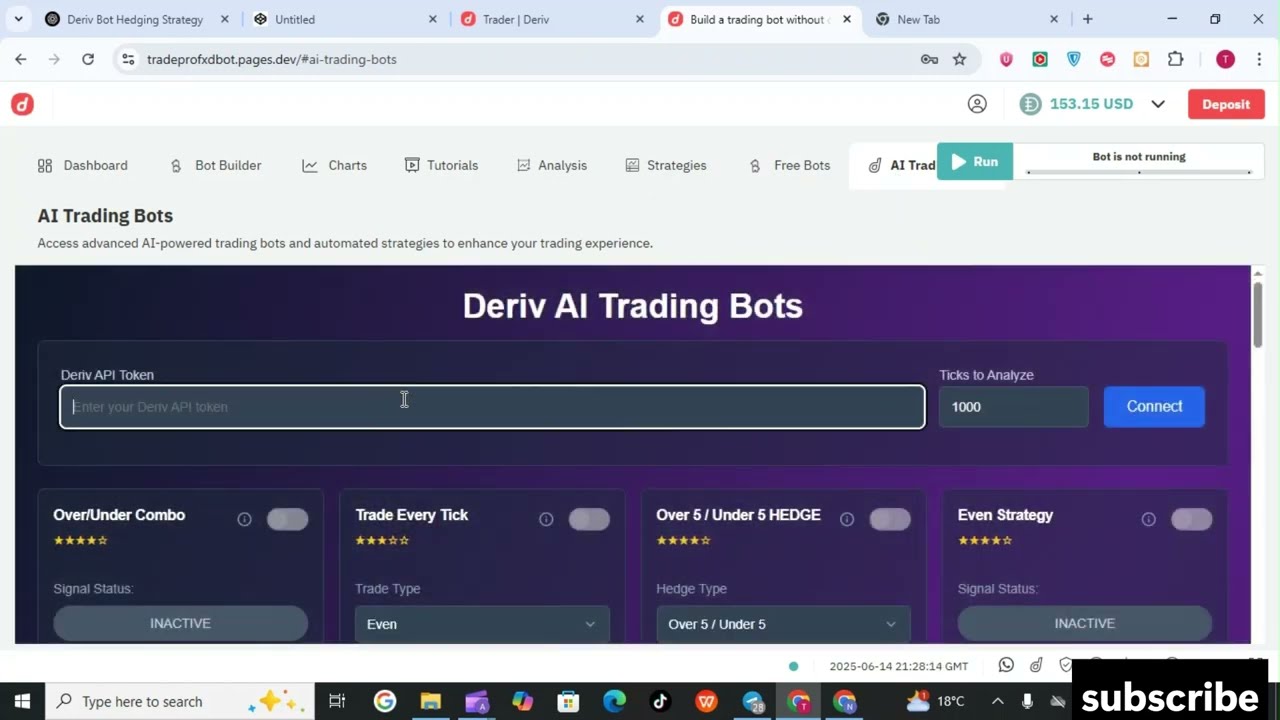
Task: Open the green video-play extension icon
Action: (1040, 59)
